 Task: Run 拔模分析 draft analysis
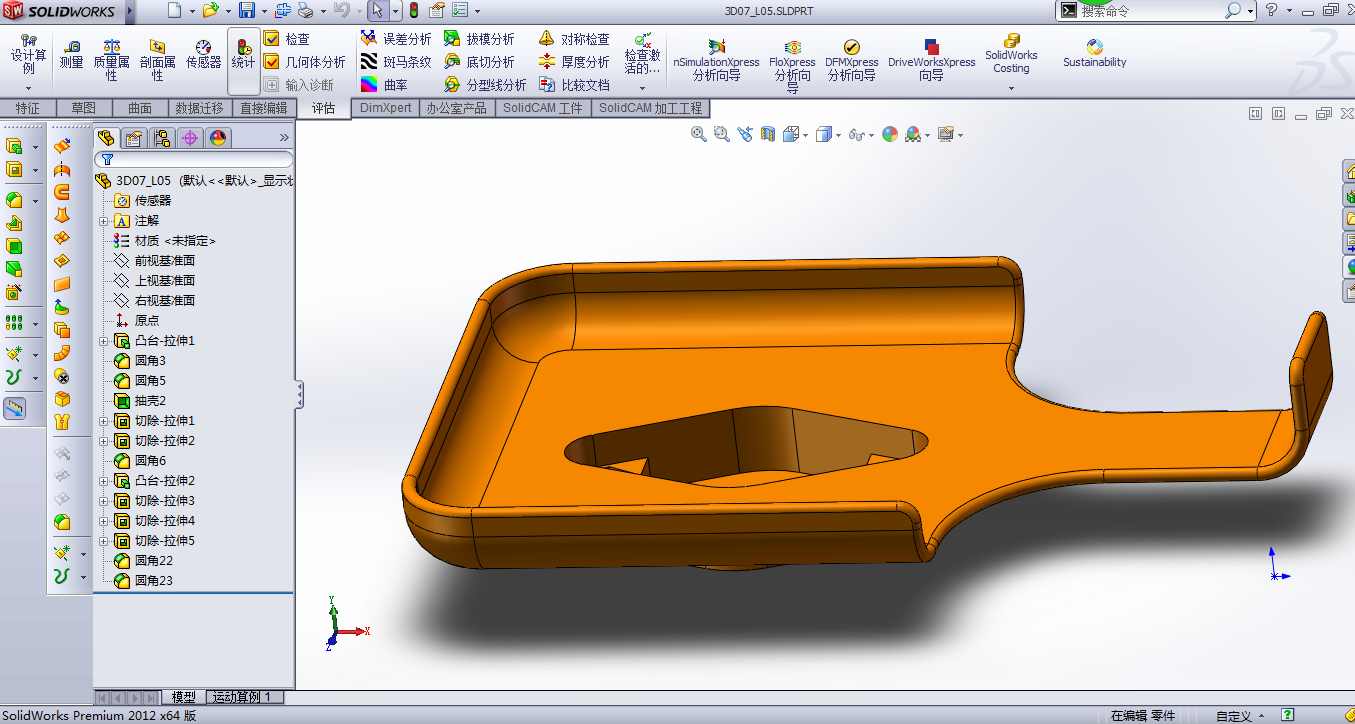tap(479, 39)
